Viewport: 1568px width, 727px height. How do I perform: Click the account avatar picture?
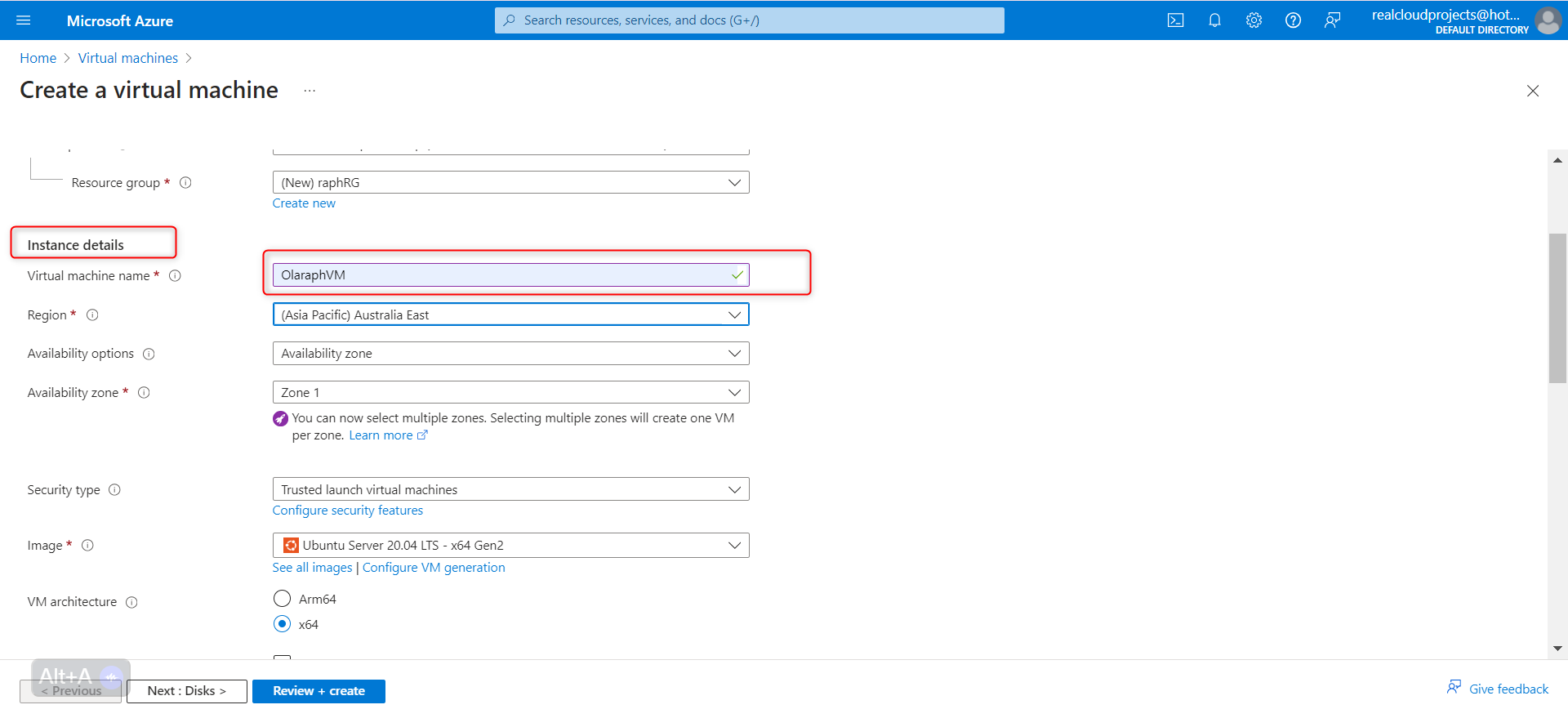[x=1548, y=20]
